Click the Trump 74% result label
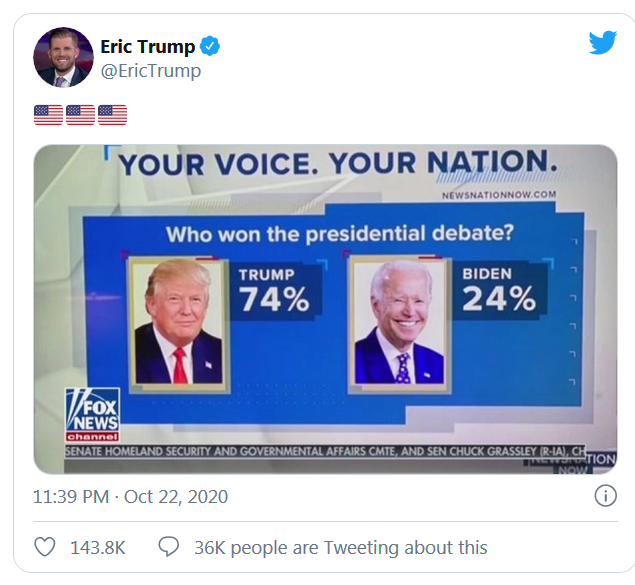 click(272, 292)
